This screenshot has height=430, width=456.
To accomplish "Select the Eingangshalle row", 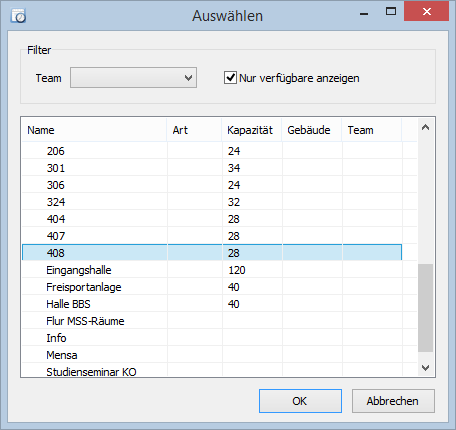I will tap(212, 270).
